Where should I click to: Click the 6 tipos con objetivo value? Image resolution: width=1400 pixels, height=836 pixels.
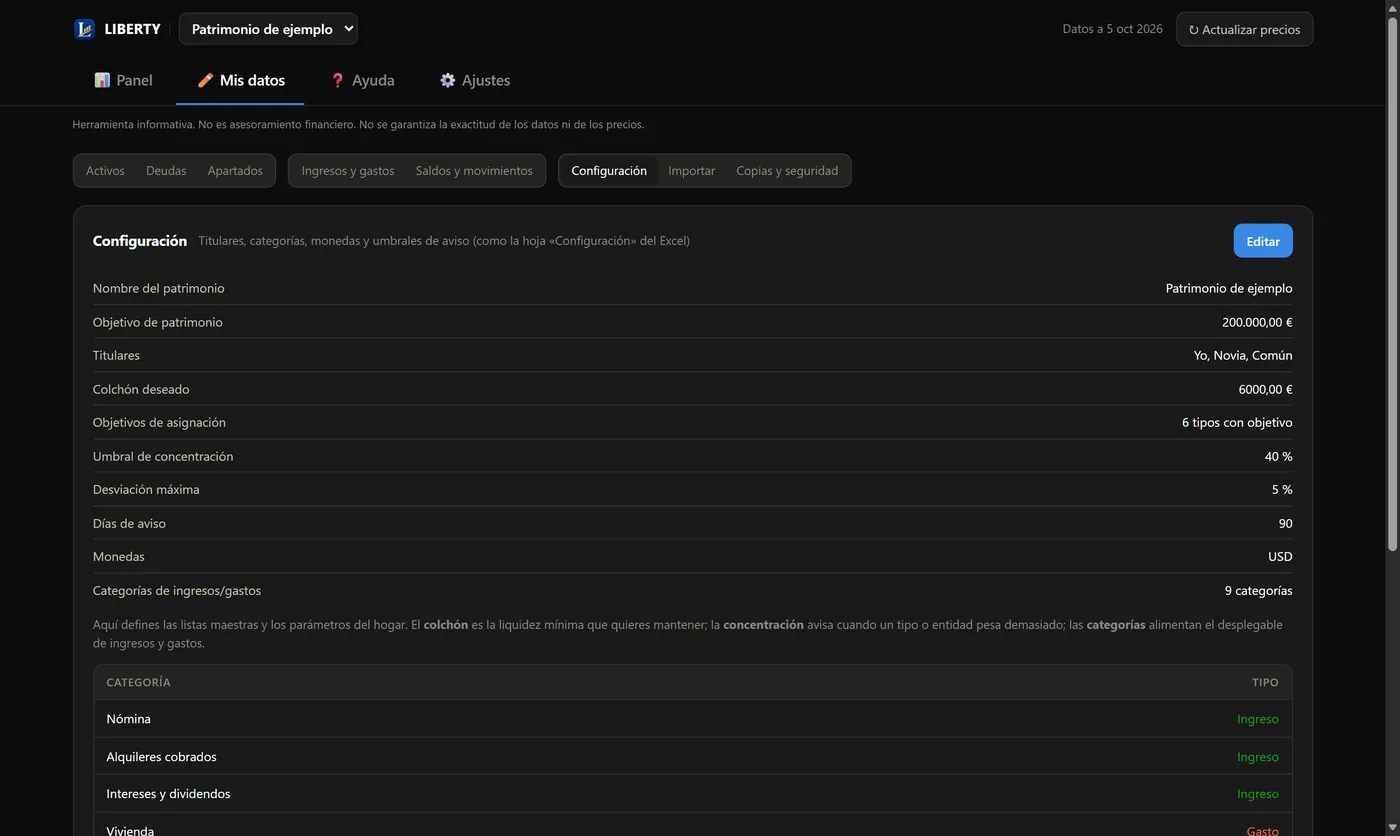coord(1237,422)
